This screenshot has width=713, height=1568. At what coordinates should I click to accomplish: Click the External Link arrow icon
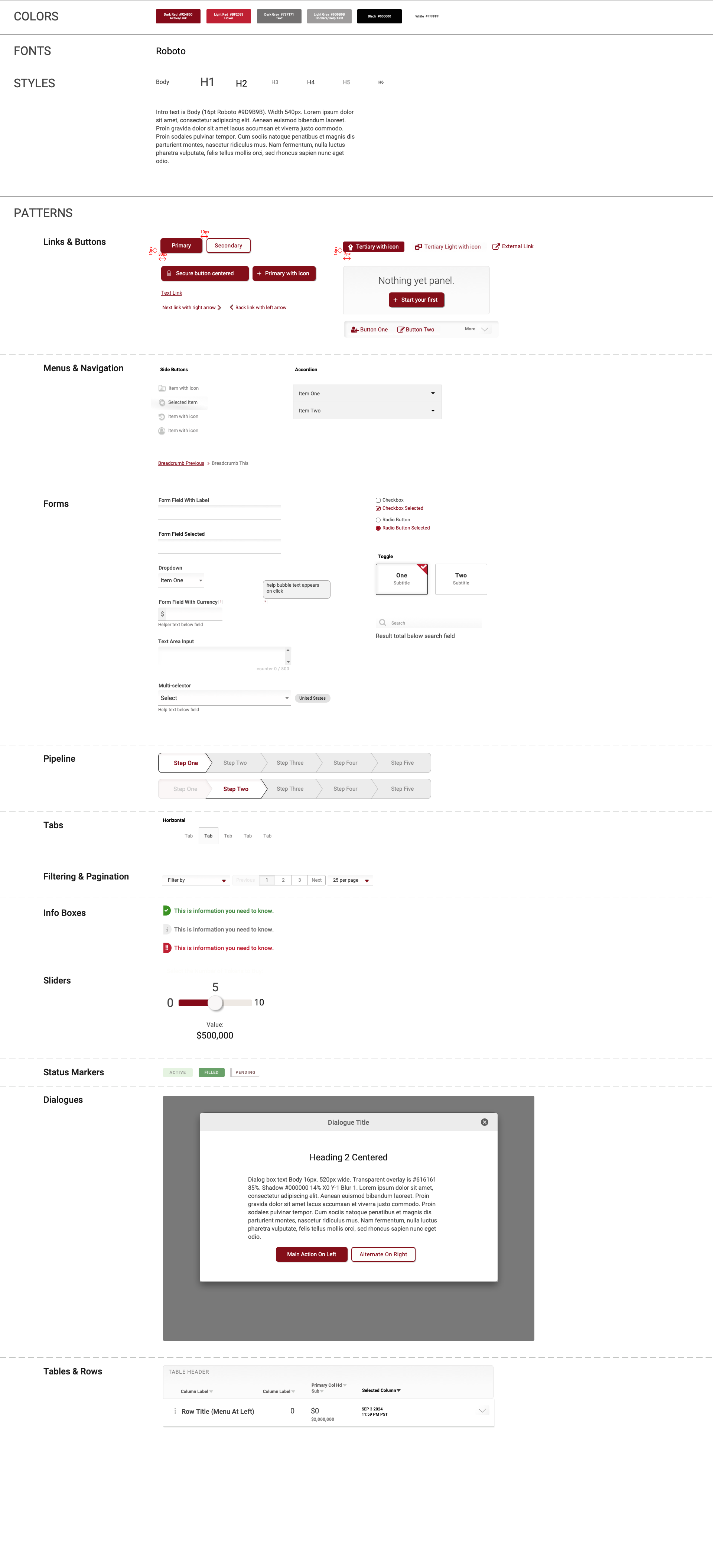click(496, 246)
